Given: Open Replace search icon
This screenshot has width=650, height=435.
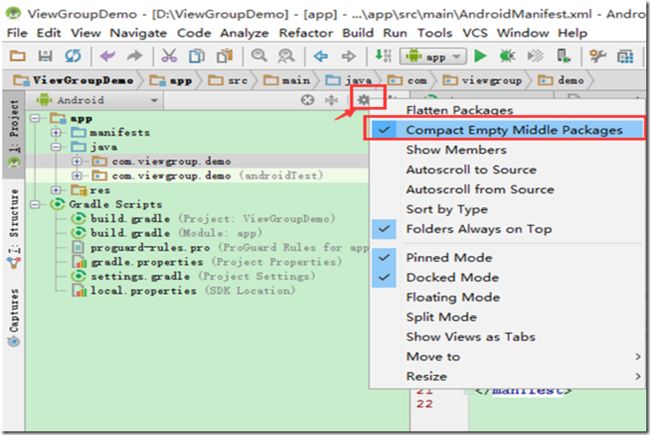Looking at the screenshot, I should click(x=286, y=56).
